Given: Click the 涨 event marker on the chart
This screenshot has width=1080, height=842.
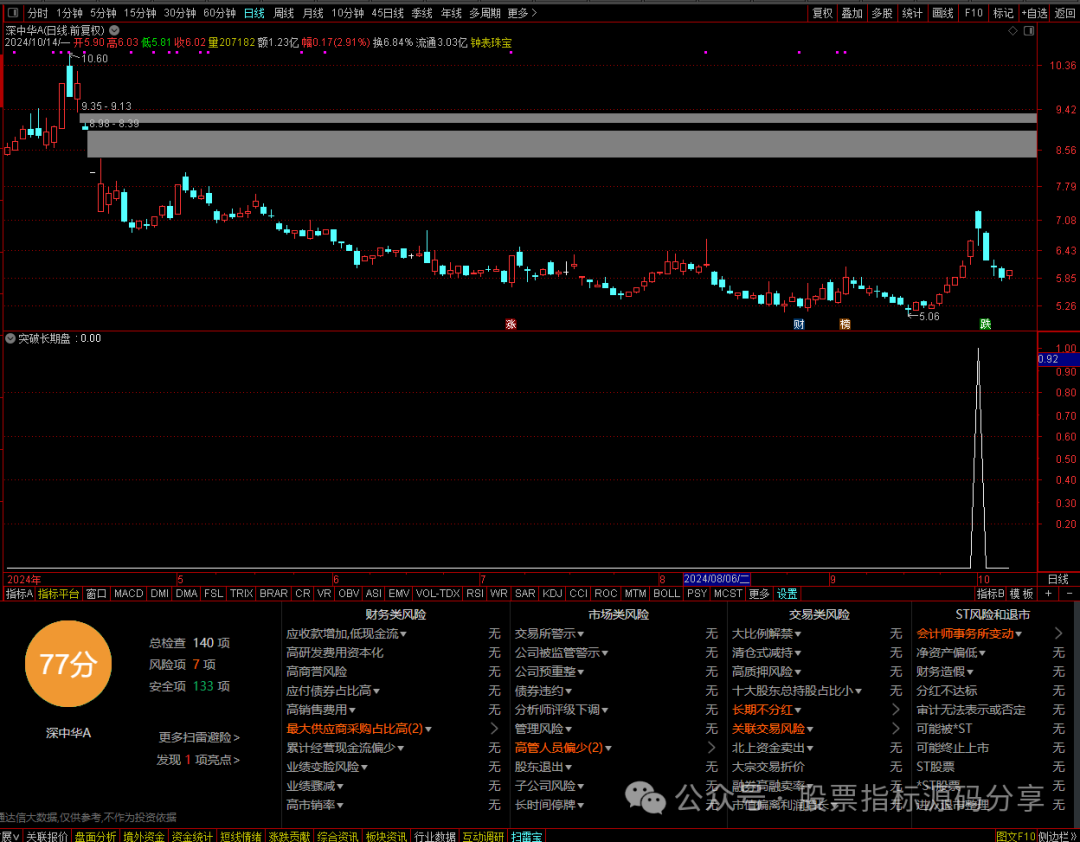Looking at the screenshot, I should tap(510, 324).
